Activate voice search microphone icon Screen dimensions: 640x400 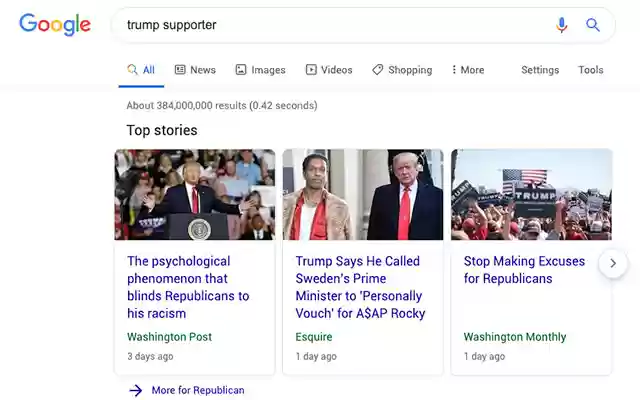click(x=562, y=25)
